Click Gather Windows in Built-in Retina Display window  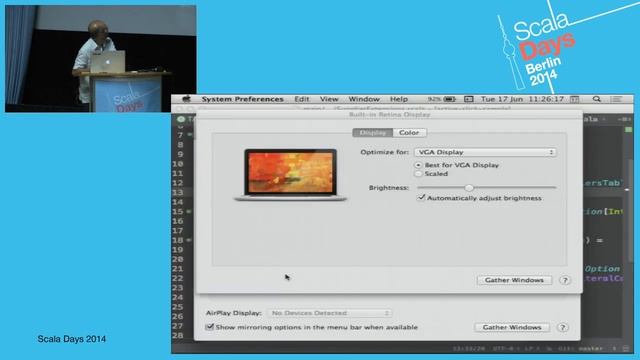pyautogui.click(x=514, y=280)
